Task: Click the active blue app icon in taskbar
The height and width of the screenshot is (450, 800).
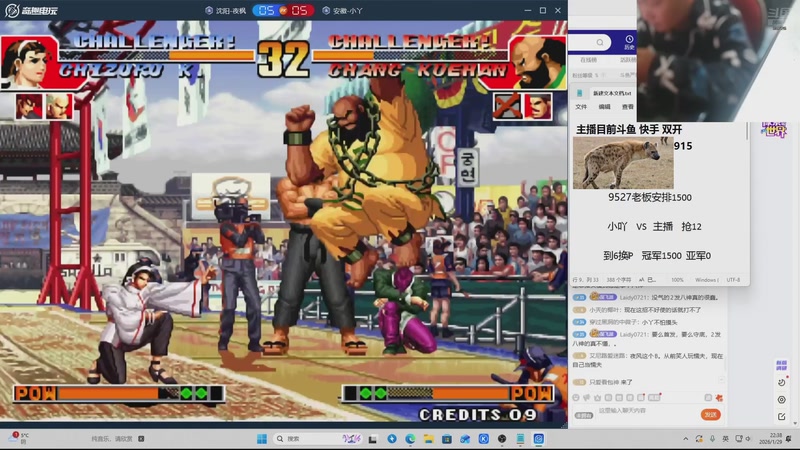Action: 539,439
